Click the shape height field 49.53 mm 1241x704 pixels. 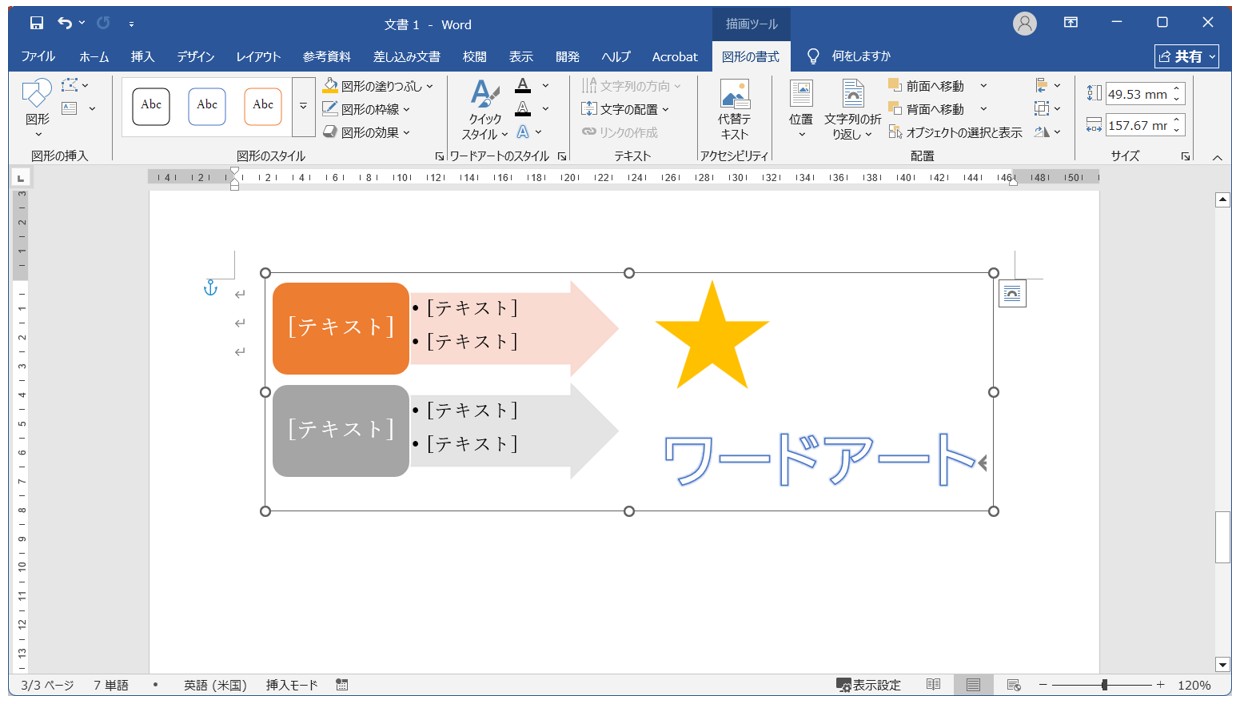pyautogui.click(x=1145, y=94)
